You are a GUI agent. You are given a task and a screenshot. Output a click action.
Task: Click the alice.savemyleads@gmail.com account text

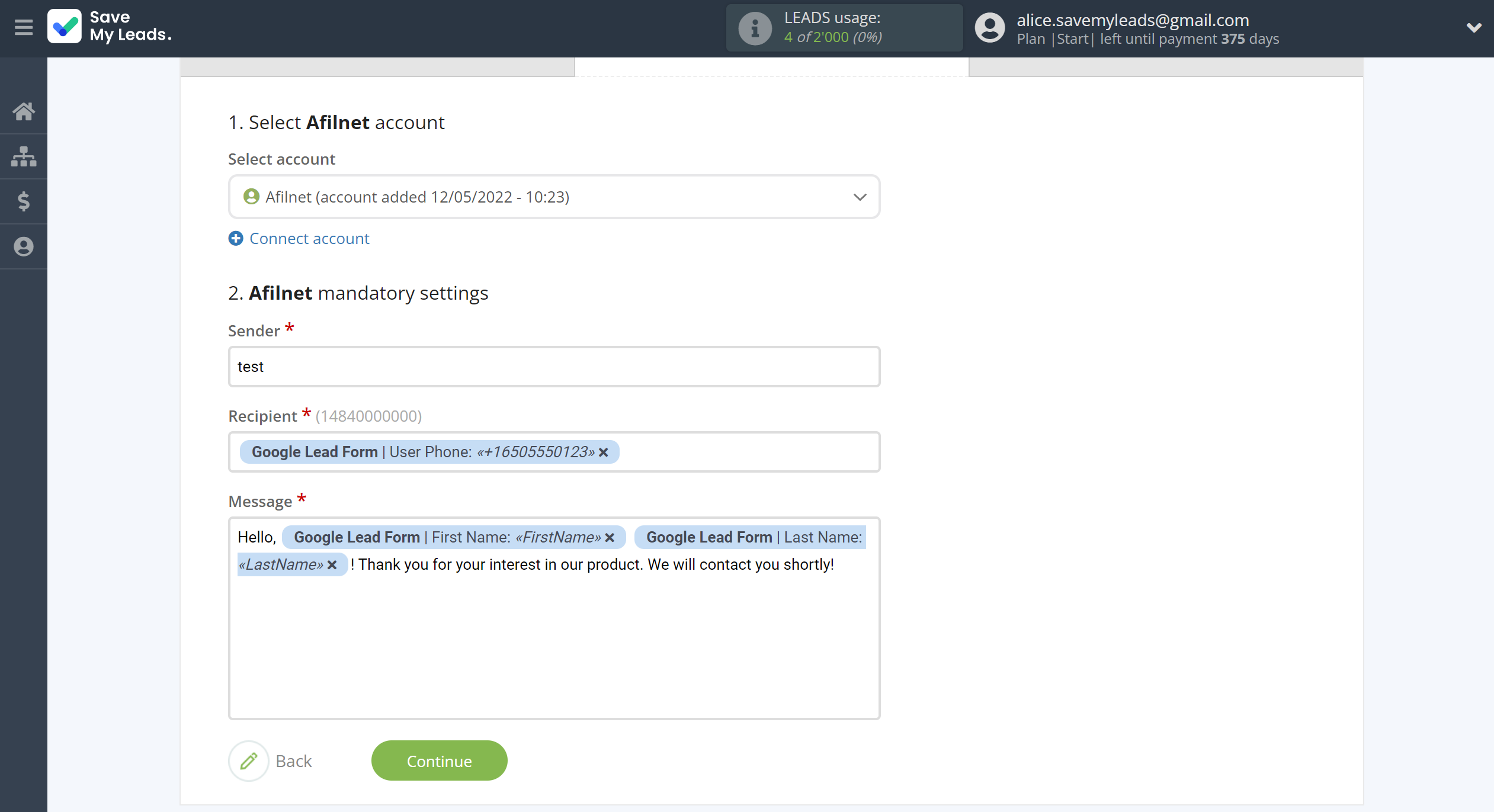tap(1133, 20)
